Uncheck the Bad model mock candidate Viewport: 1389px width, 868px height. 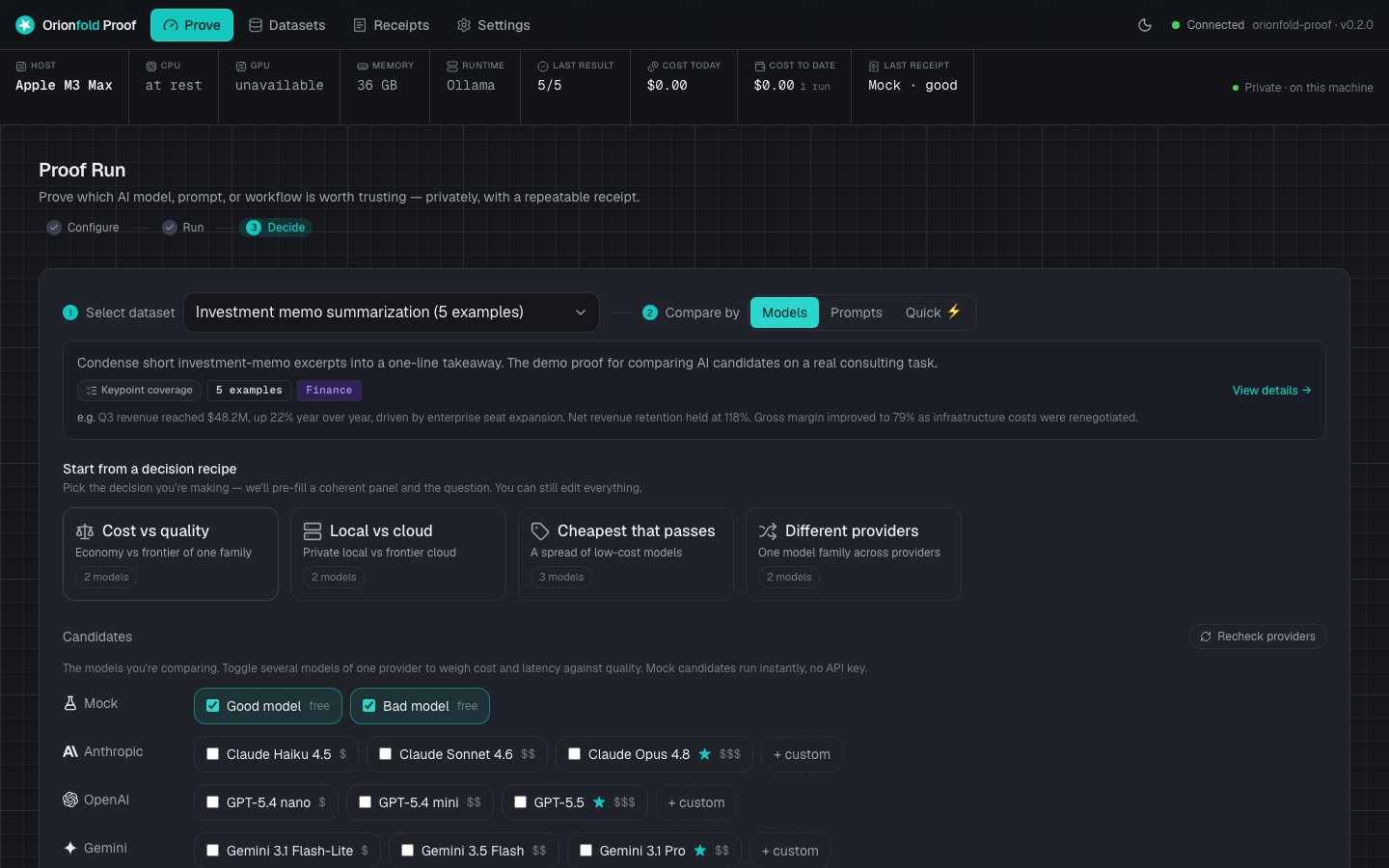[369, 706]
